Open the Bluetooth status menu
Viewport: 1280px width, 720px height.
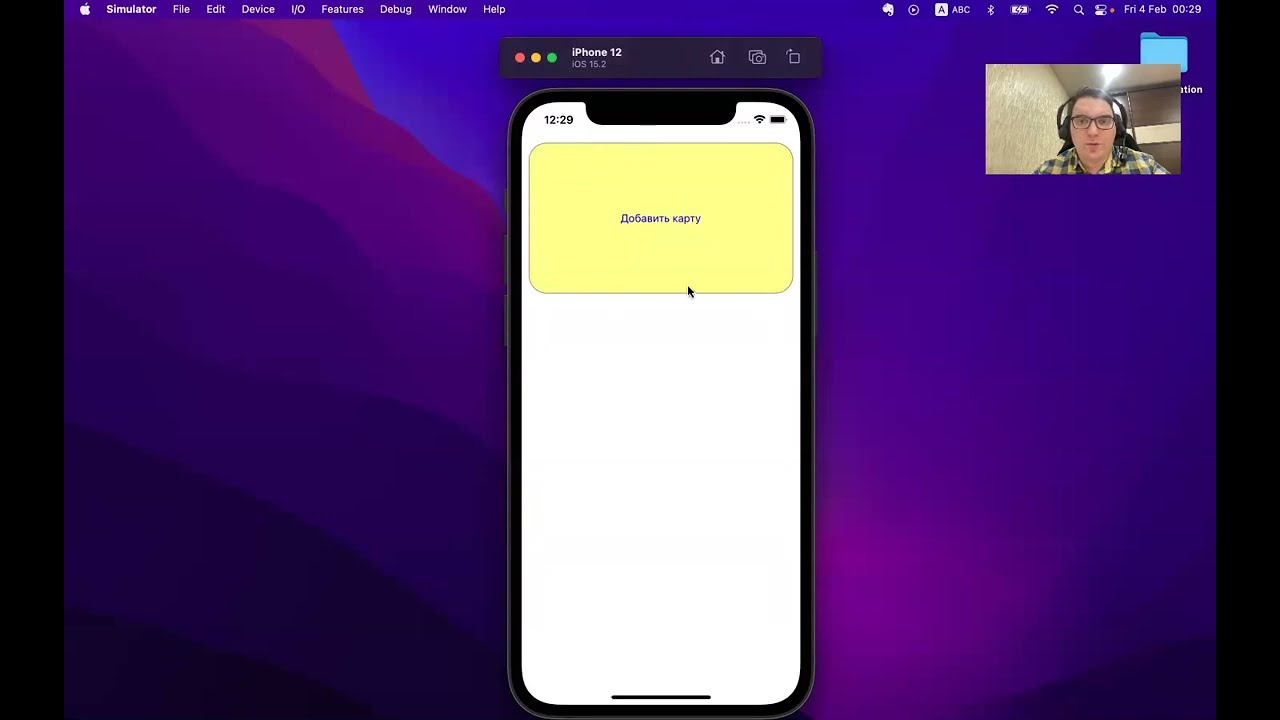point(991,9)
